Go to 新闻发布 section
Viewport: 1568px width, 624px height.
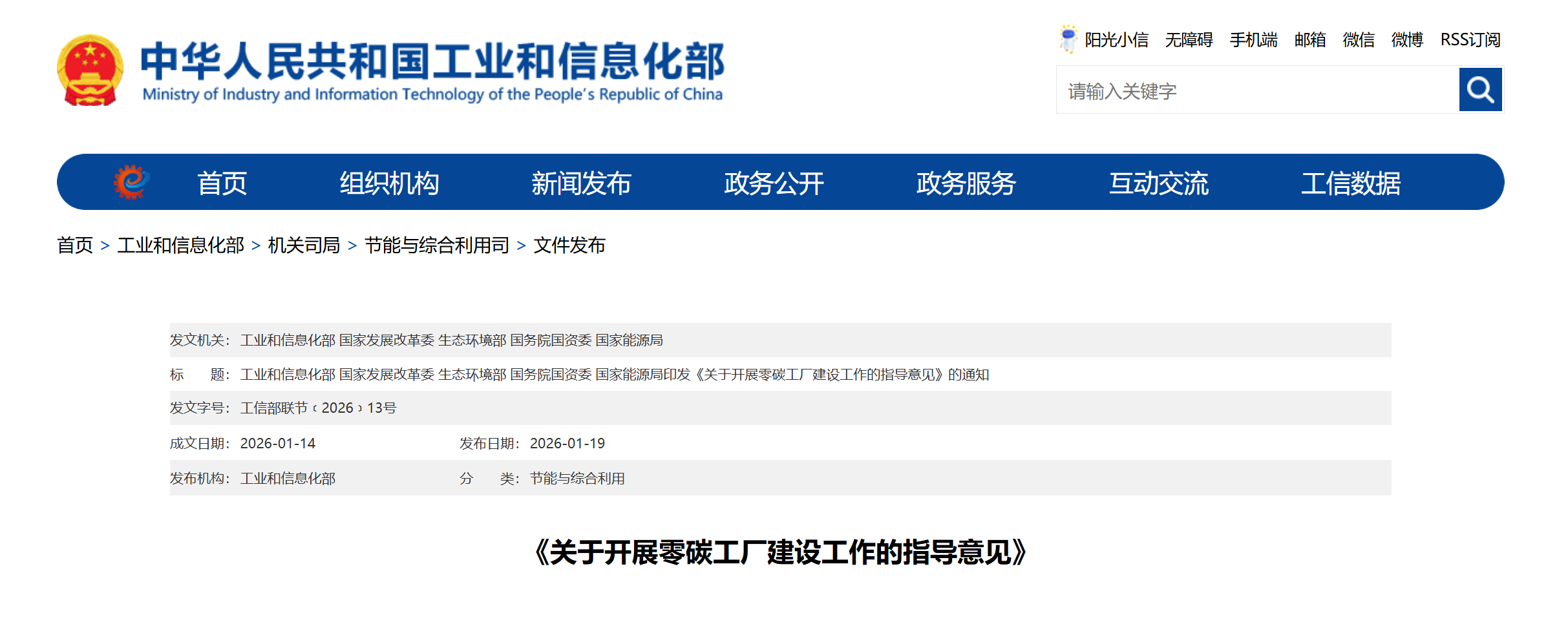click(580, 183)
